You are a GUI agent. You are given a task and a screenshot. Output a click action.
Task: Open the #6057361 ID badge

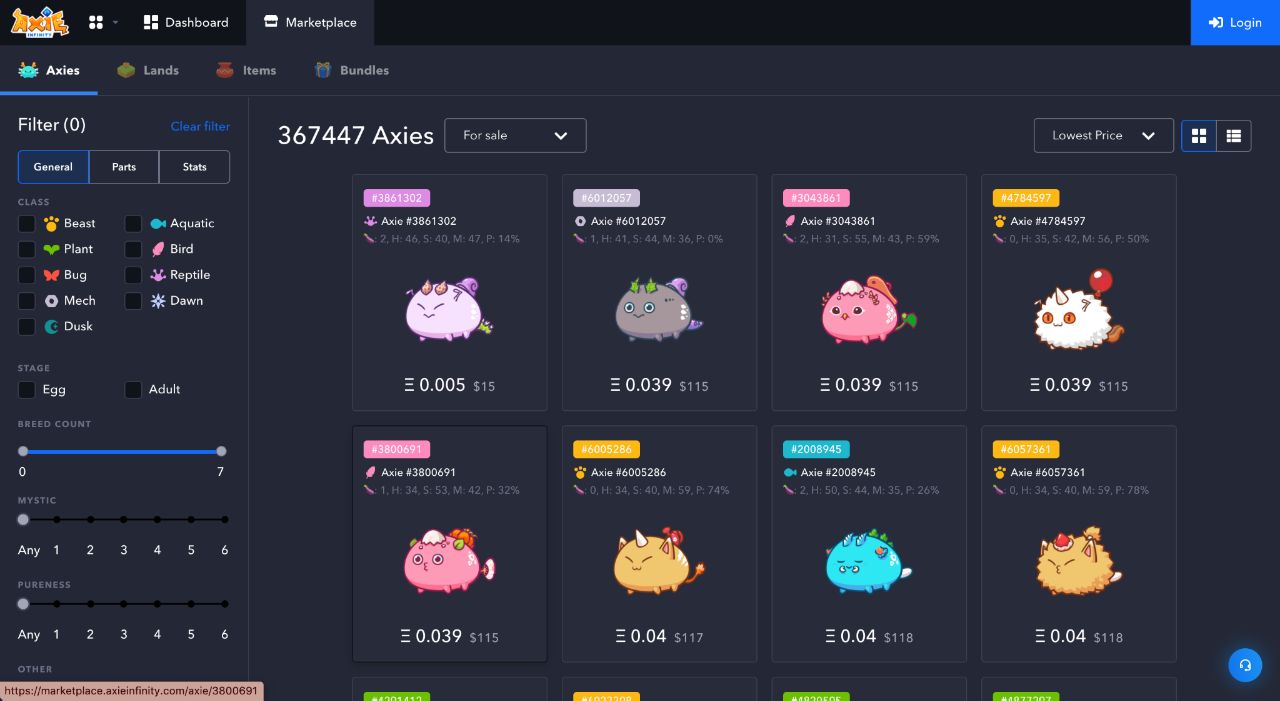coord(1026,449)
